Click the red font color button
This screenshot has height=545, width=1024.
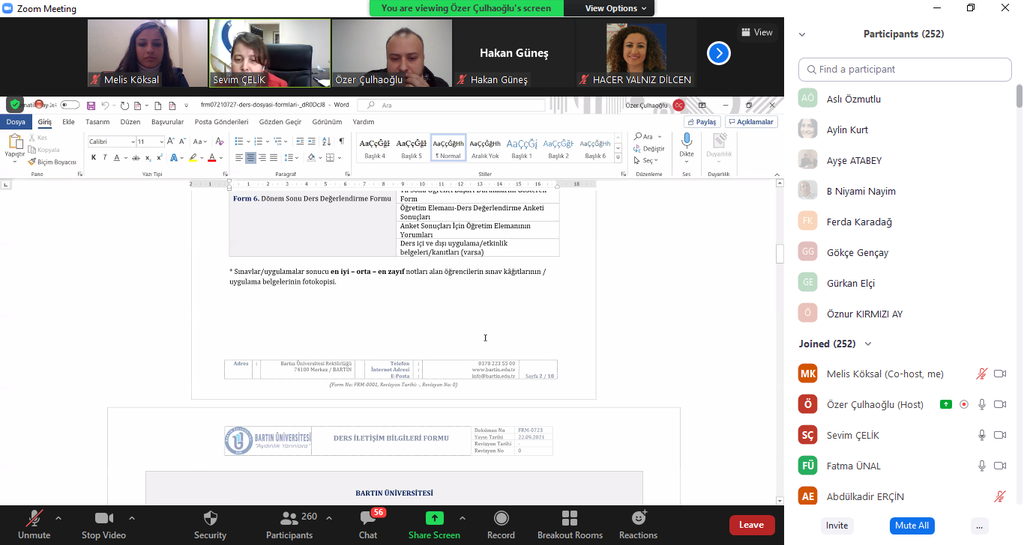(212, 157)
